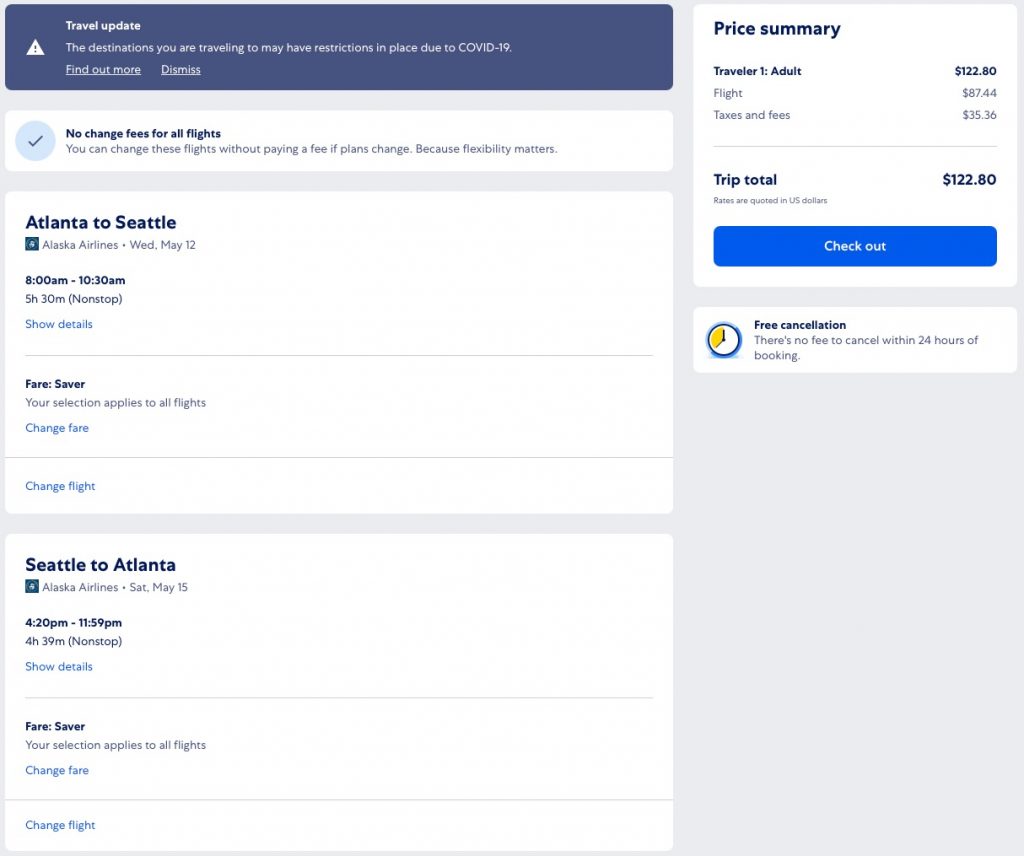Click the clock icon beside Free cancellation
This screenshot has width=1024, height=856.
point(723,340)
